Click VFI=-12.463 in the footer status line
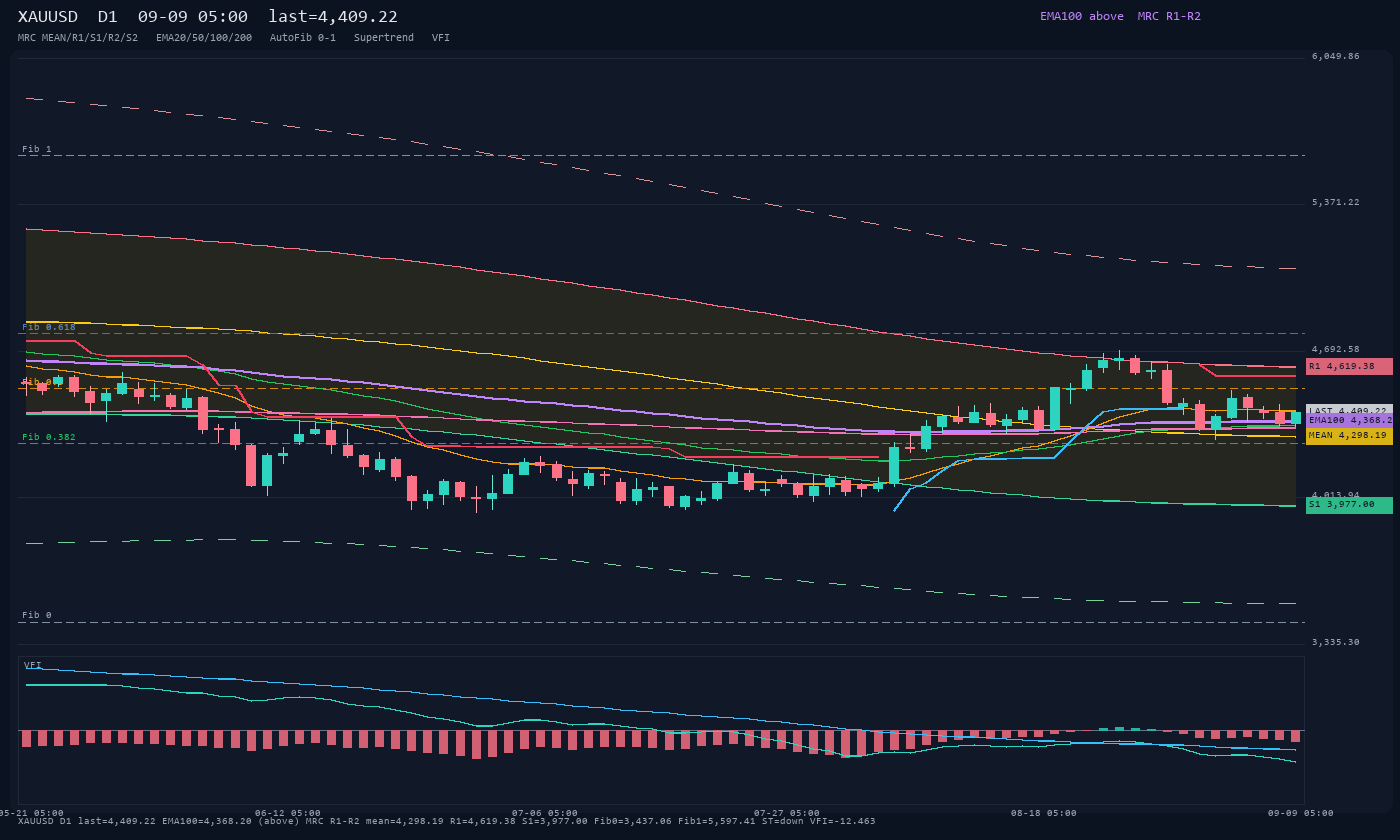The width and height of the screenshot is (1400, 840). [x=845, y=822]
